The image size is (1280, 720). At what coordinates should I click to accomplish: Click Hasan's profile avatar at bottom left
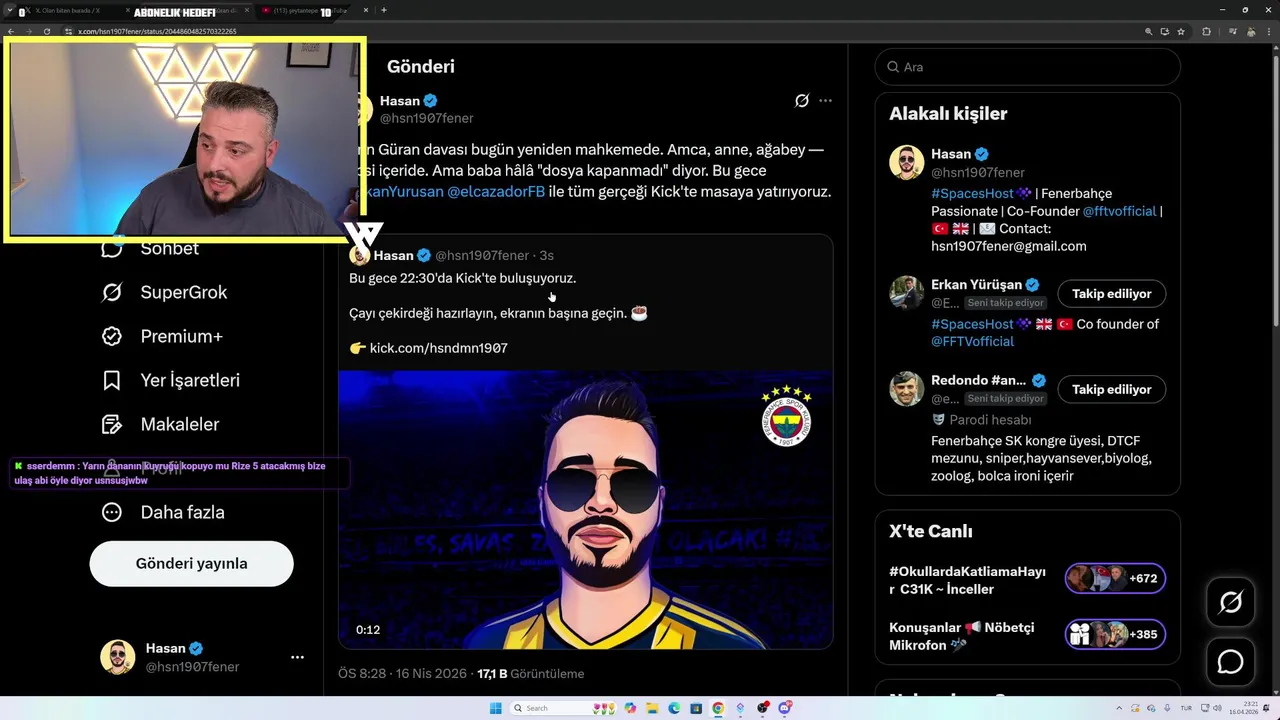(x=118, y=657)
